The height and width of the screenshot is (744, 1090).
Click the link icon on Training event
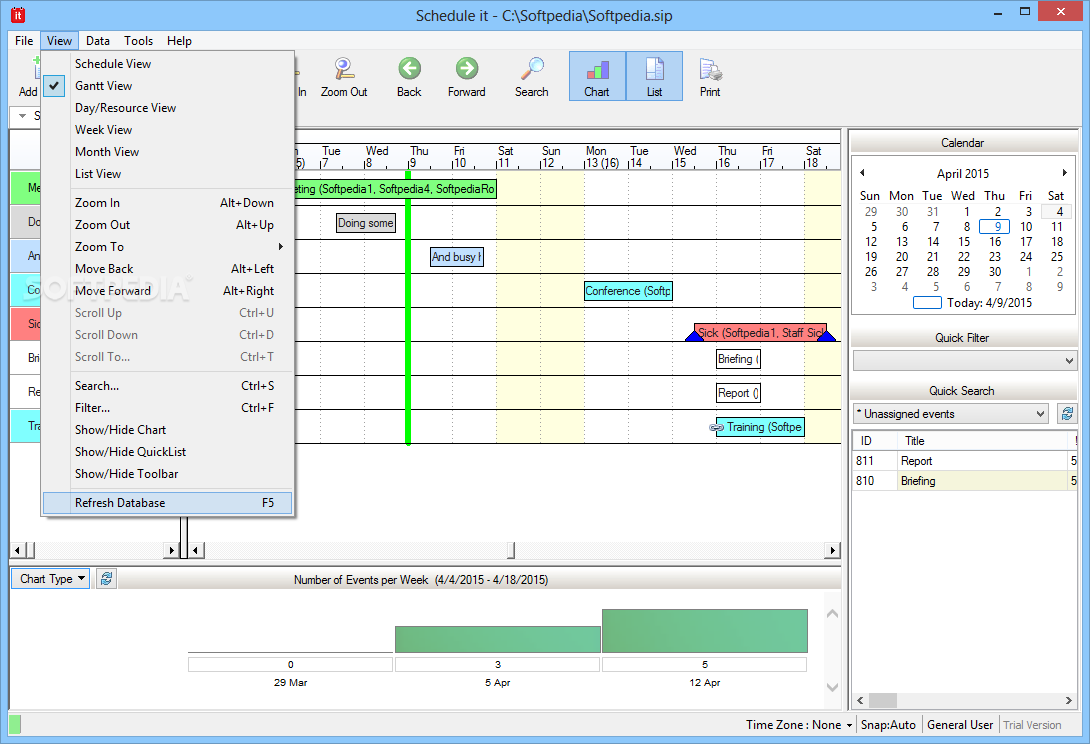point(716,427)
